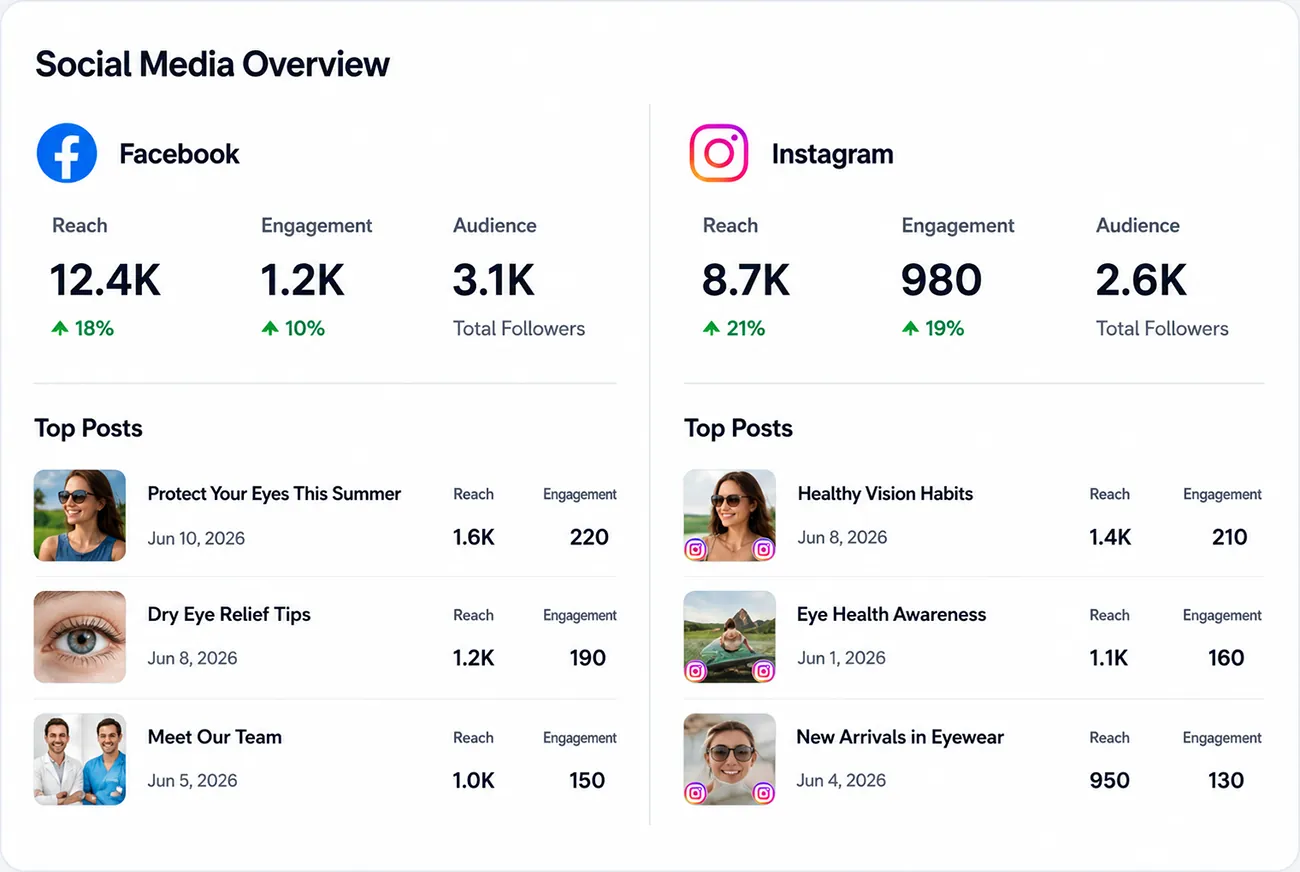Open the 'Eye Health Awareness' post title
This screenshot has width=1300, height=872.
pyautogui.click(x=891, y=615)
